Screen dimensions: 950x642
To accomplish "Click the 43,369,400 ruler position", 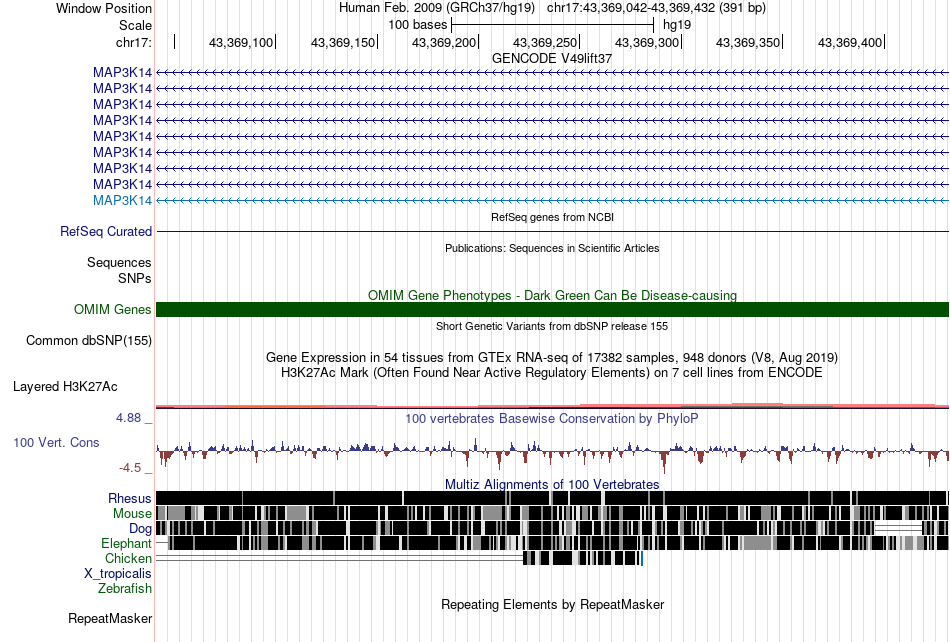I will pos(849,42).
